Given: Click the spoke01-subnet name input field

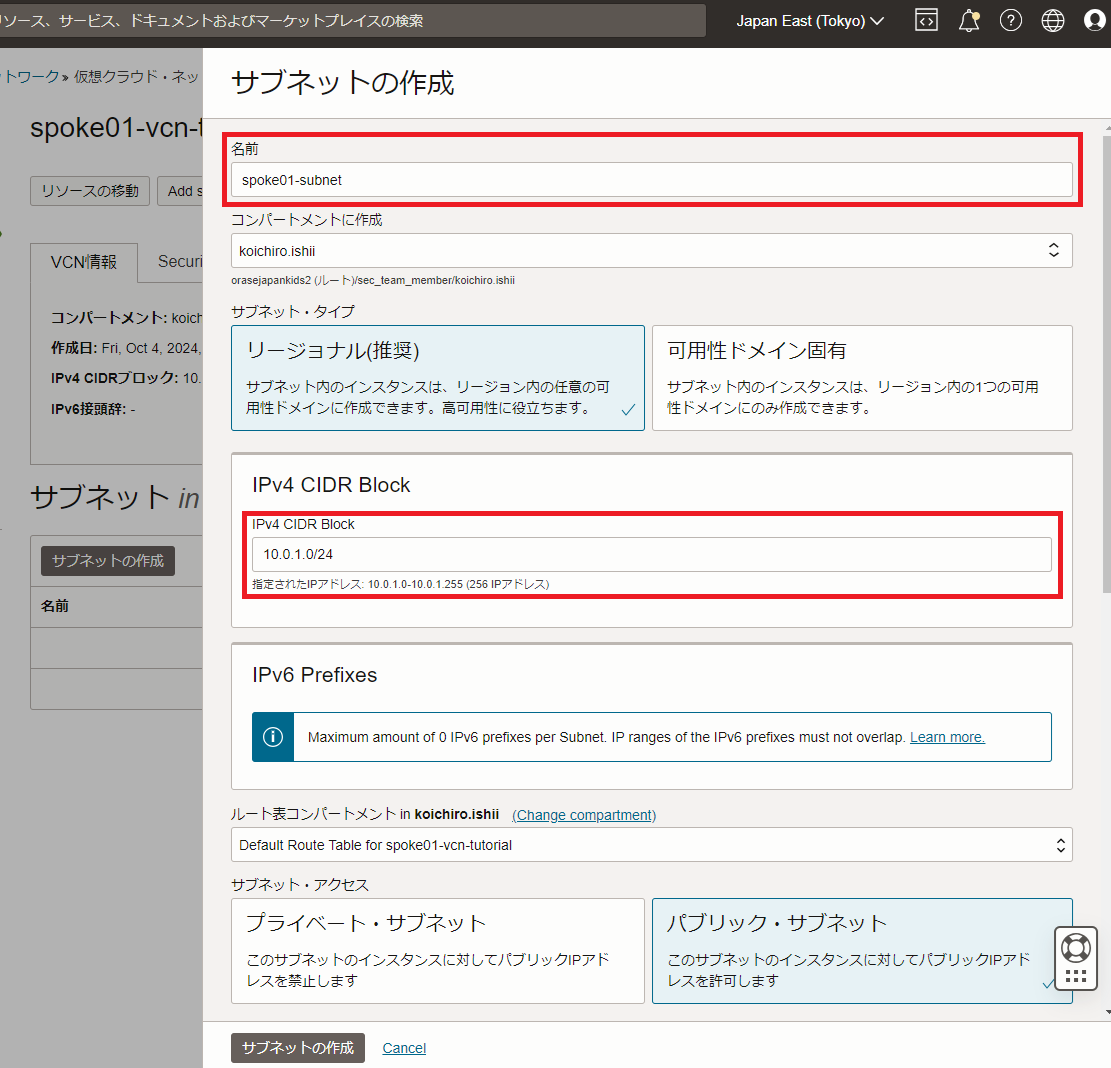Looking at the screenshot, I should [651, 180].
